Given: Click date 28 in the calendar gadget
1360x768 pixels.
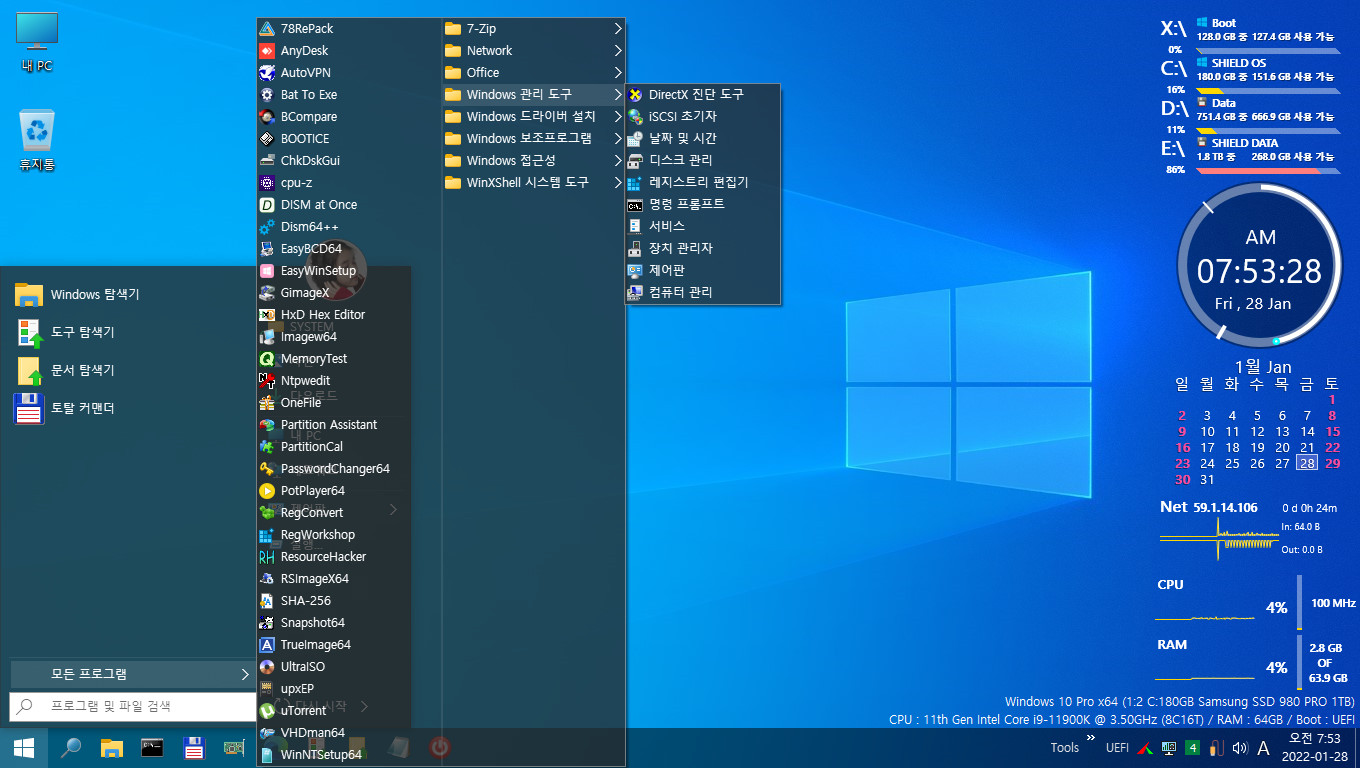Looking at the screenshot, I should tap(1307, 463).
